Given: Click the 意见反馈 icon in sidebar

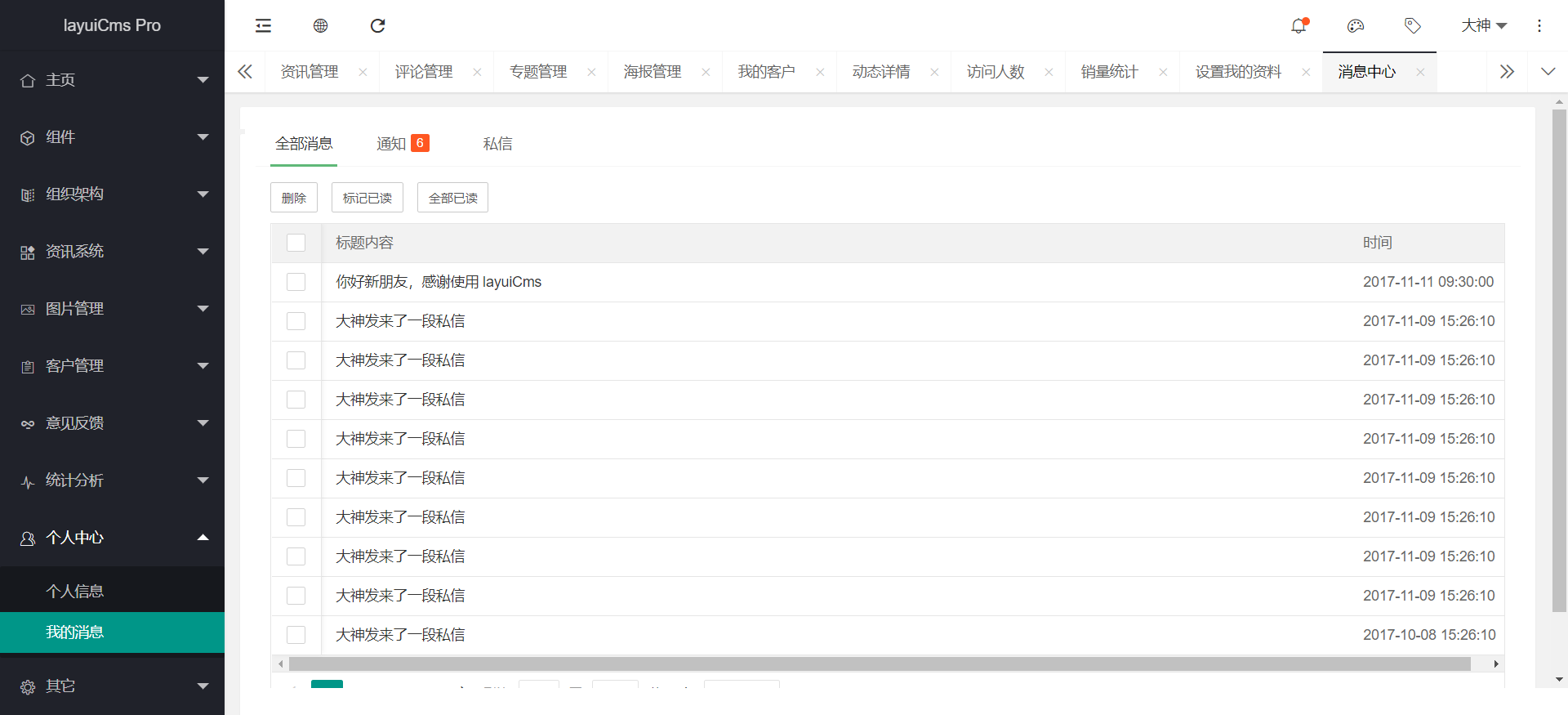Looking at the screenshot, I should click(28, 423).
